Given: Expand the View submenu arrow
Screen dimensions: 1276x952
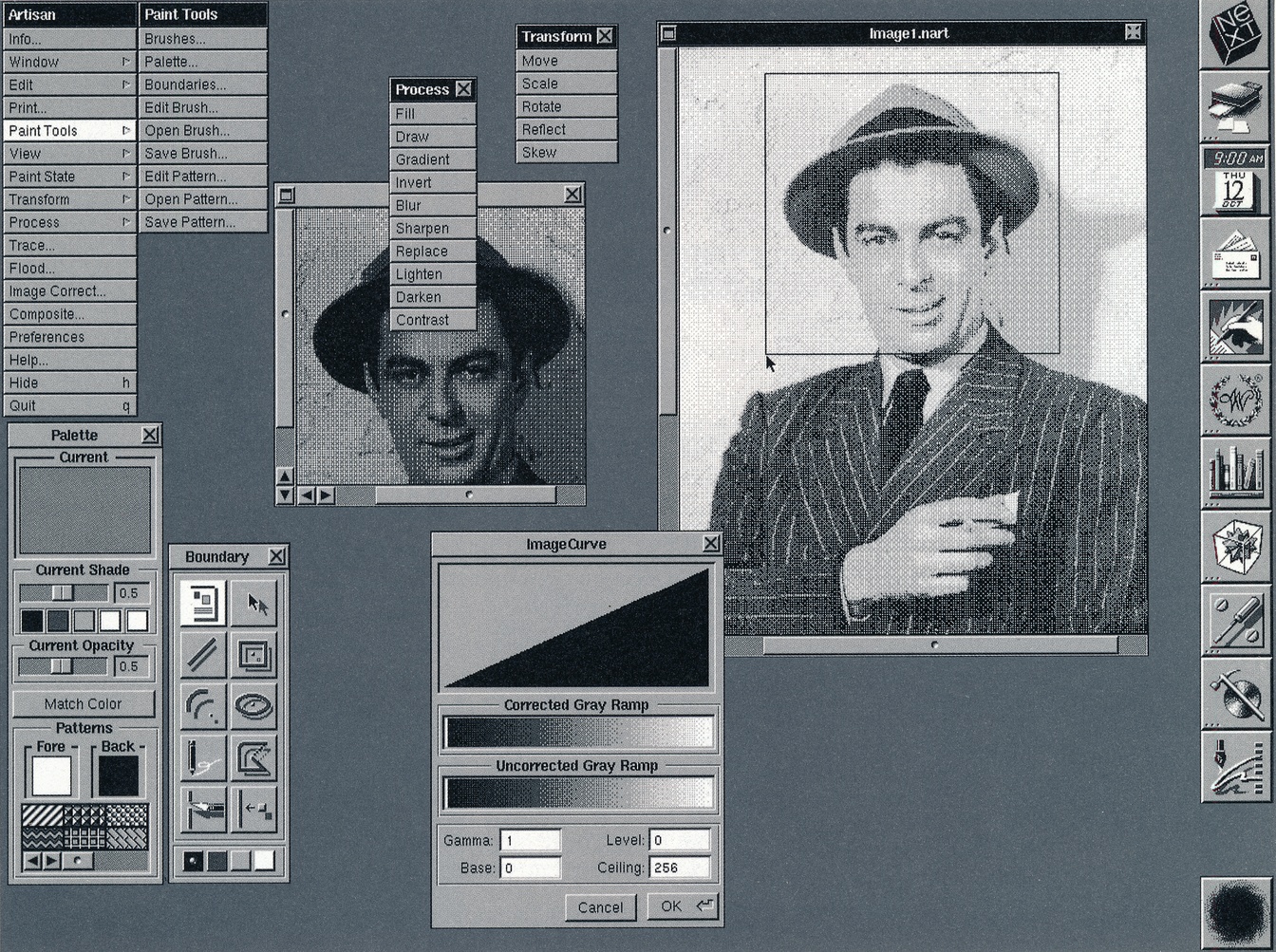Looking at the screenshot, I should click(125, 154).
